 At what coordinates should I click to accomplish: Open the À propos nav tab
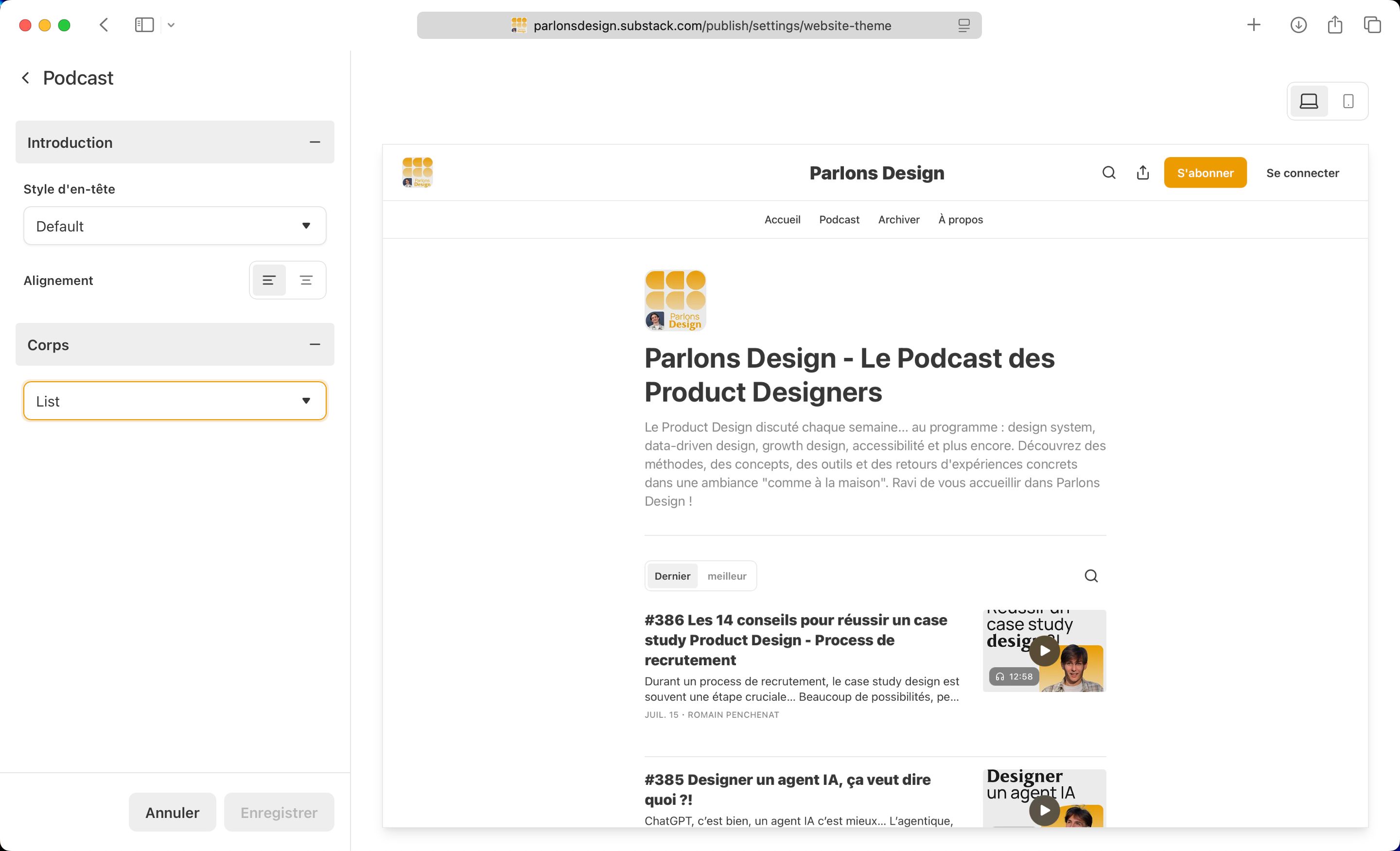click(960, 219)
